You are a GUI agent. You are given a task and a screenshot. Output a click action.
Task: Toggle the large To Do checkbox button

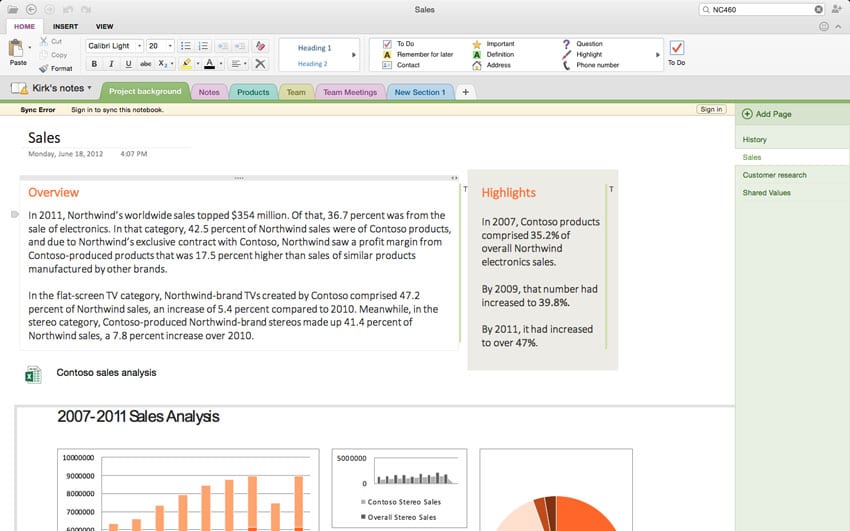677,48
